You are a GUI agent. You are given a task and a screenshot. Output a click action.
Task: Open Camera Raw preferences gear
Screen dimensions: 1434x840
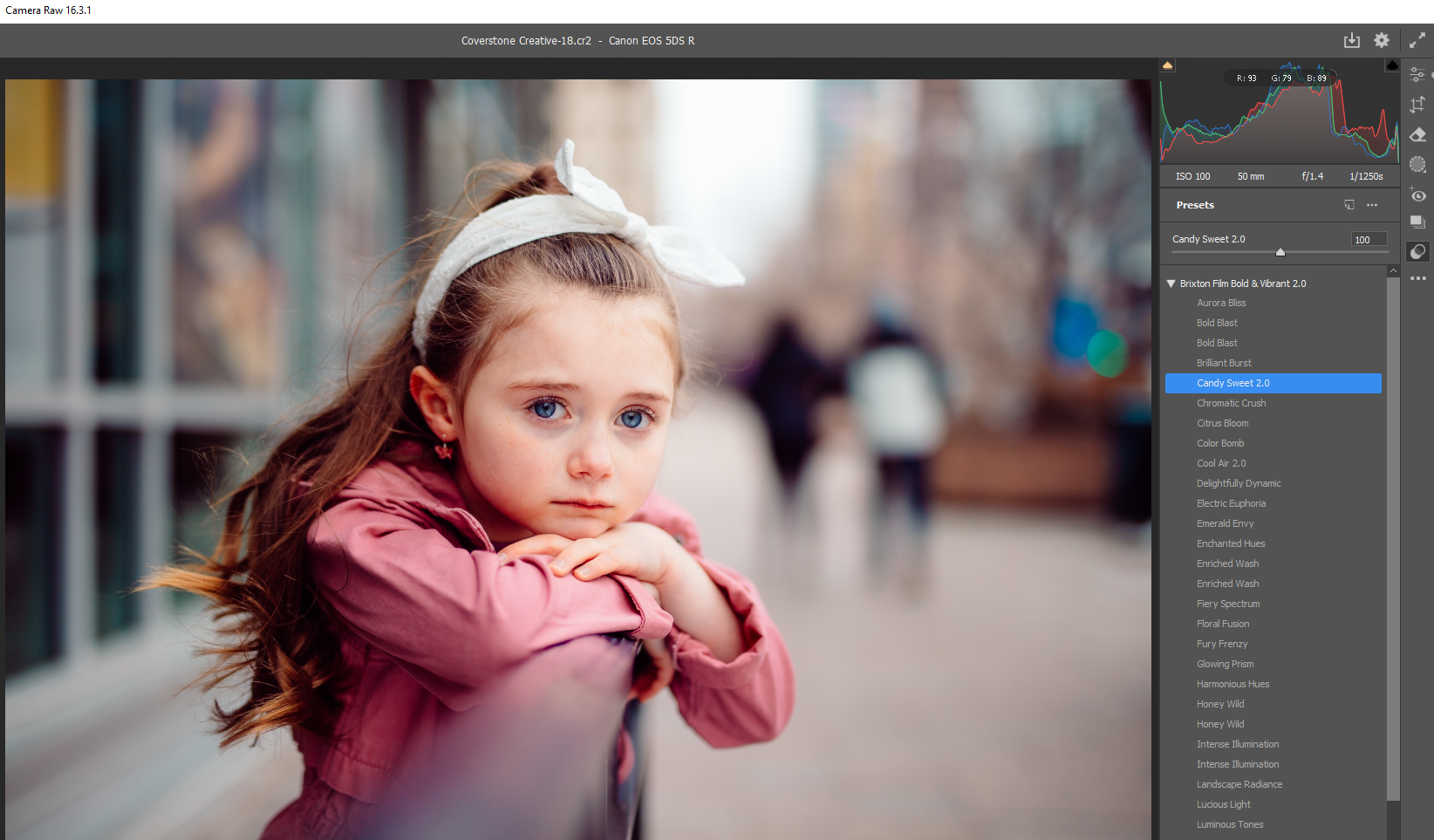(1382, 40)
